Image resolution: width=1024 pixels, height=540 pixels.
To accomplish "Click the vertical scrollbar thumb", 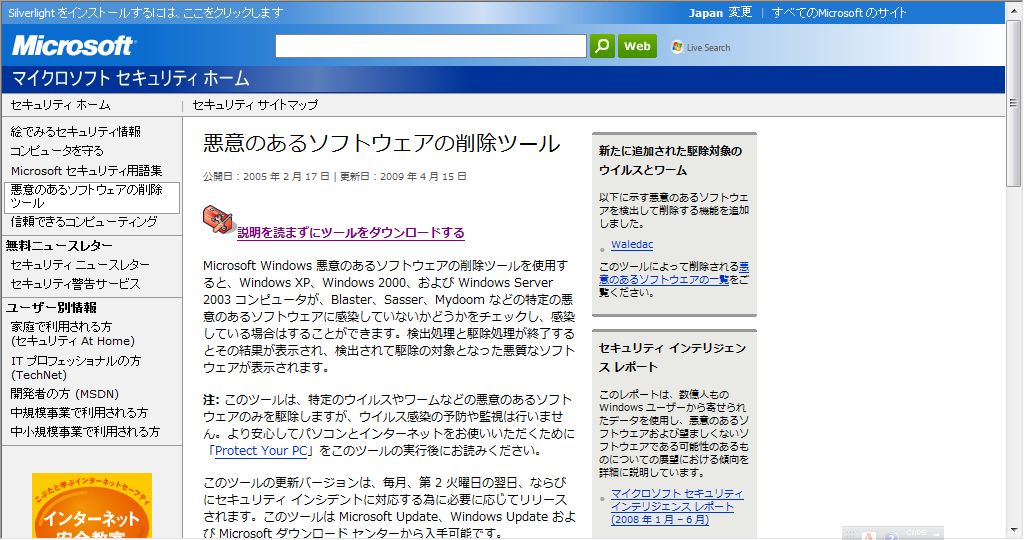I will tap(1013, 104).
